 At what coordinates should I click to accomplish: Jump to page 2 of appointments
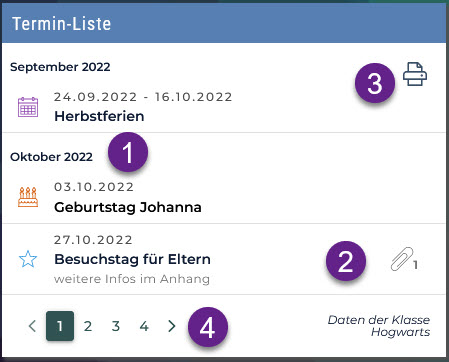[88, 326]
